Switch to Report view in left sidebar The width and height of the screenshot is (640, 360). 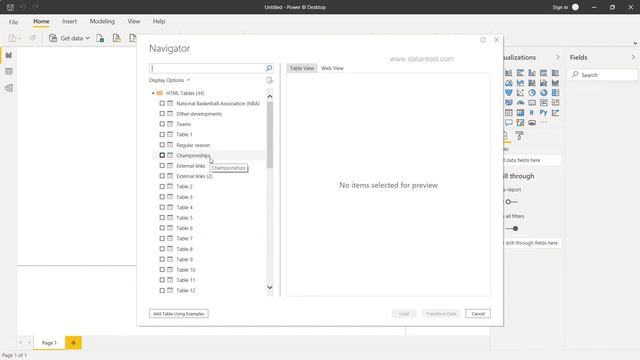coord(9,55)
